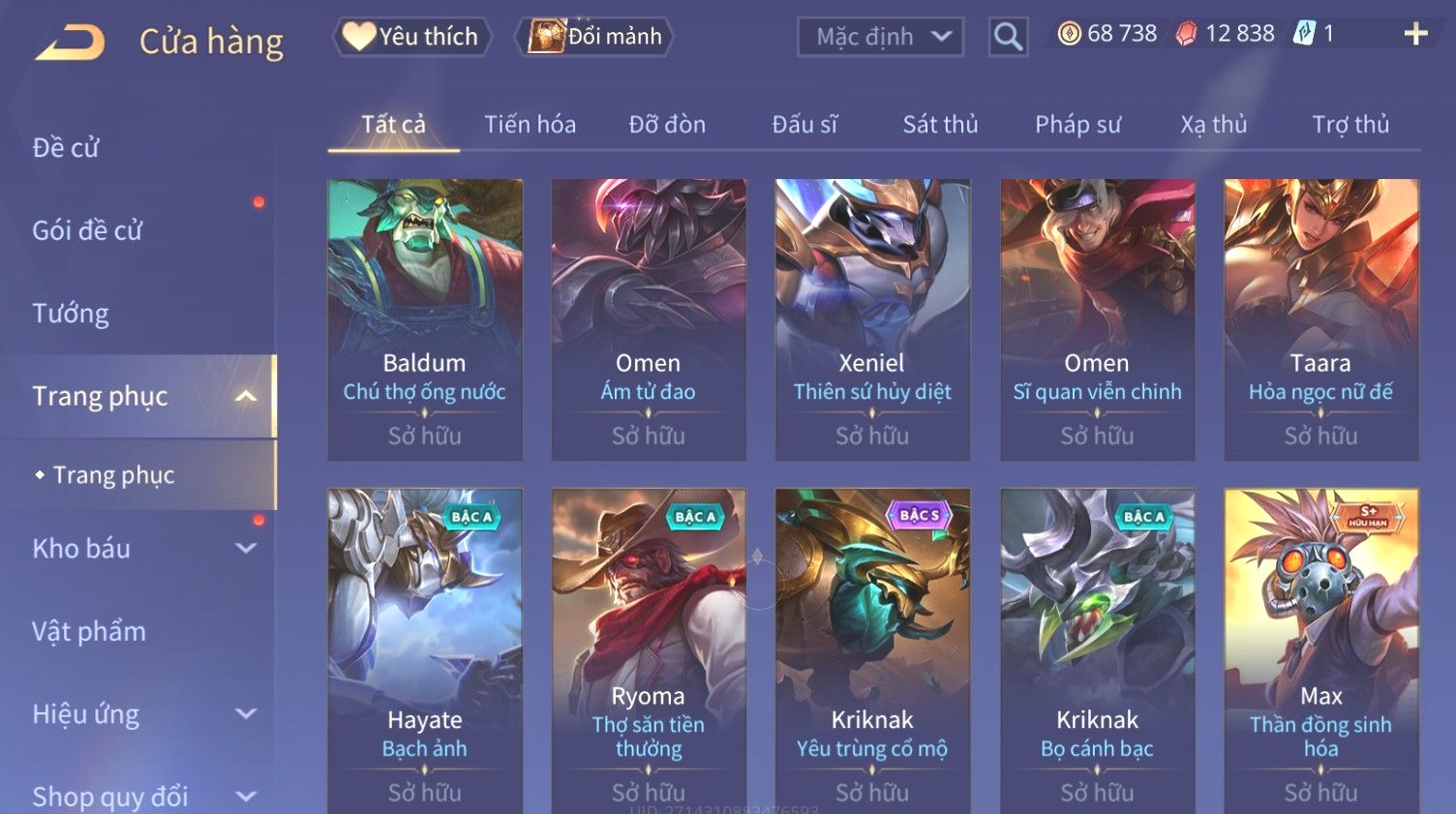Tap the plus icon to add currency
Screen dimensions: 1456x814
(1415, 34)
